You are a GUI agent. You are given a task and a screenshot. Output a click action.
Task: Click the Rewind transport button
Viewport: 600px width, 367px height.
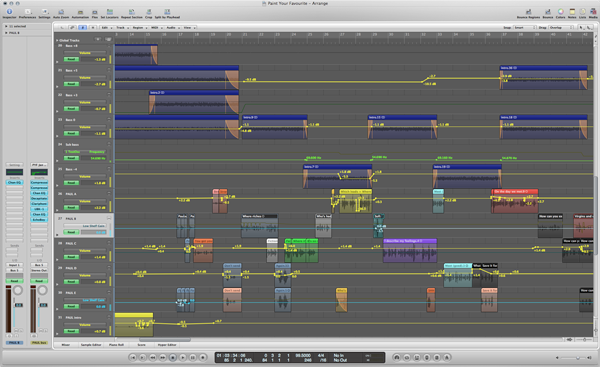pos(153,357)
